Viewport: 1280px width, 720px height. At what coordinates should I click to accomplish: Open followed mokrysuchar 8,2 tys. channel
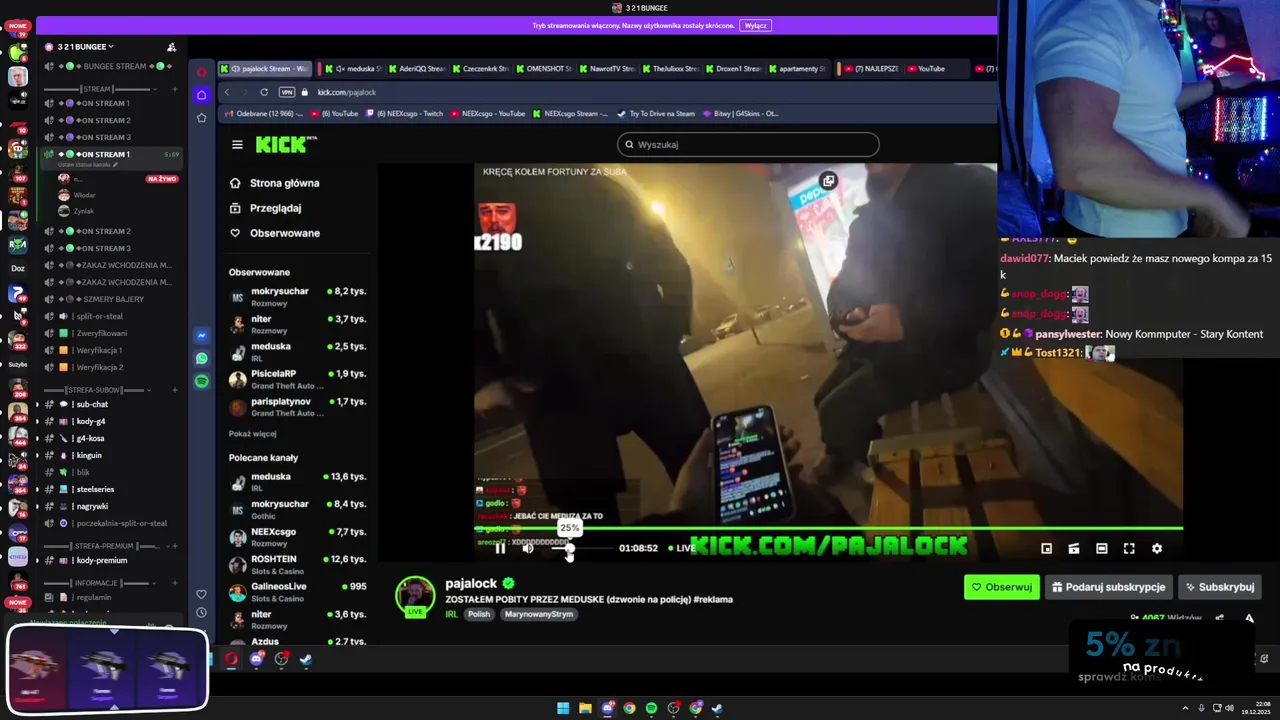(298, 296)
